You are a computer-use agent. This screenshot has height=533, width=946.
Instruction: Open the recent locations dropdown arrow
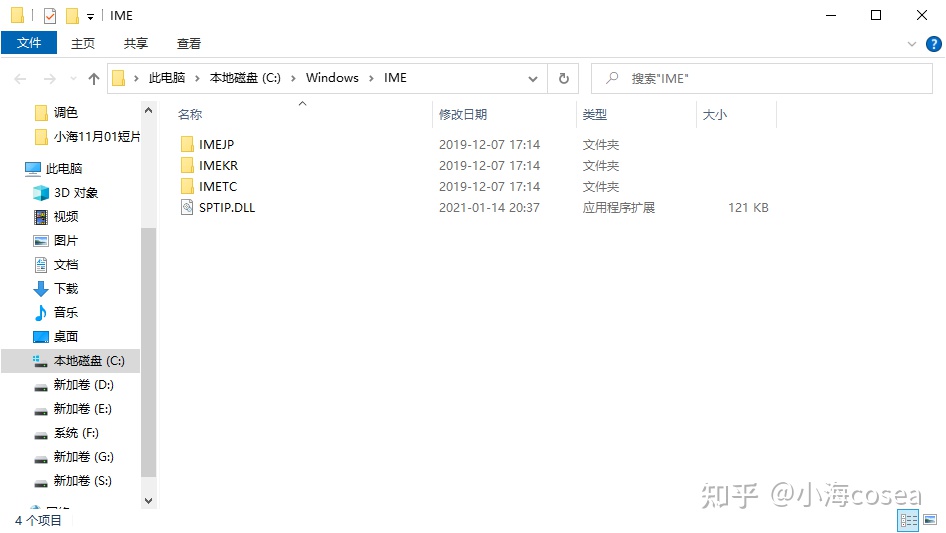click(x=73, y=78)
